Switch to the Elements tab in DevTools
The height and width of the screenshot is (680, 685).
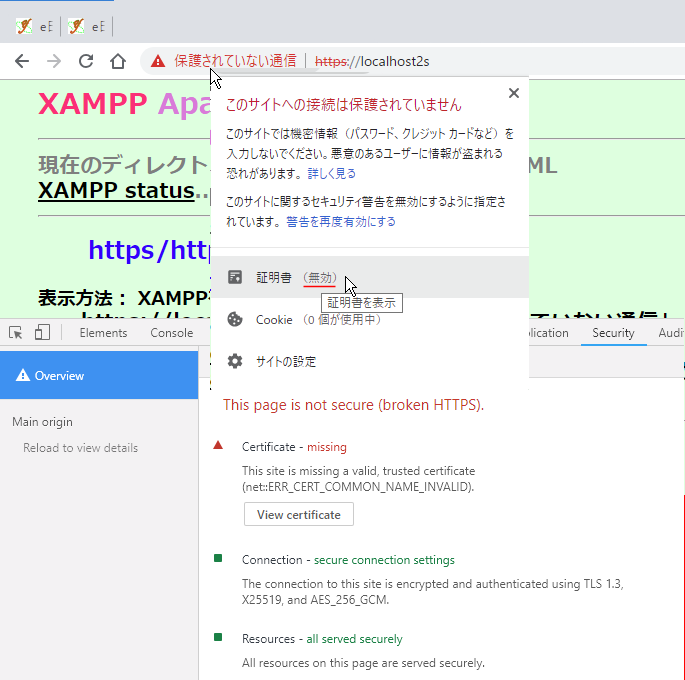point(103,333)
